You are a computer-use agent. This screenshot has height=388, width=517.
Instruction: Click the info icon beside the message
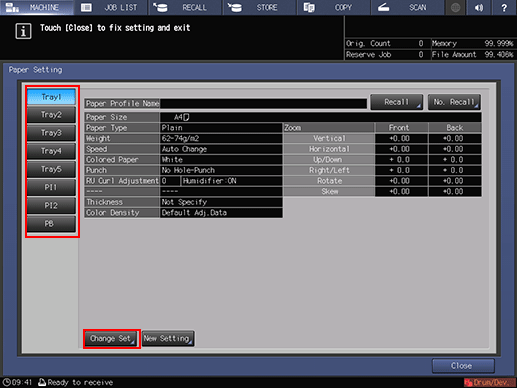[23, 31]
